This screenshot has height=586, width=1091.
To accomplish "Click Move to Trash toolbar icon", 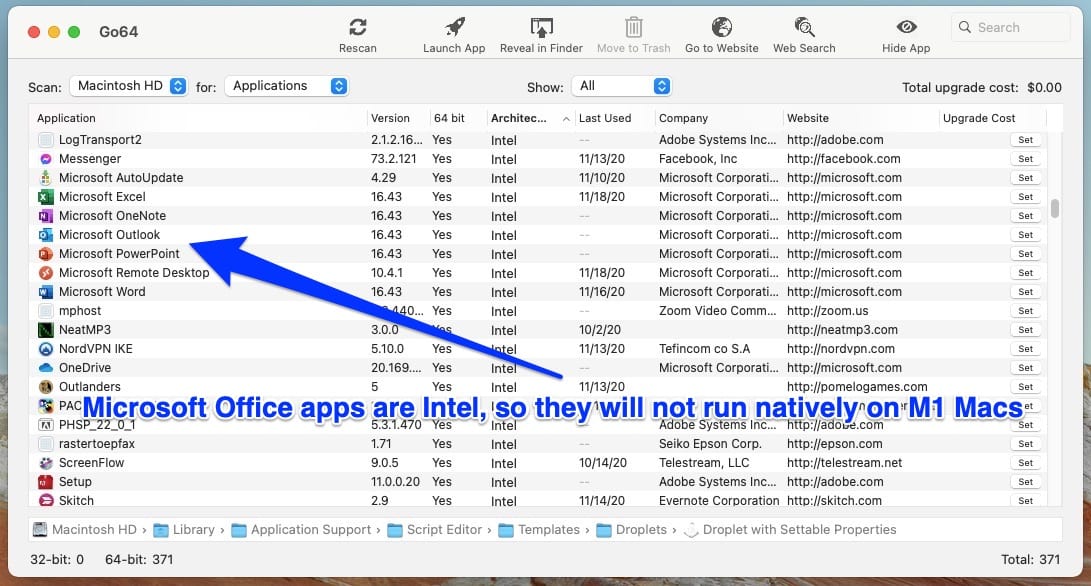I will click(633, 28).
